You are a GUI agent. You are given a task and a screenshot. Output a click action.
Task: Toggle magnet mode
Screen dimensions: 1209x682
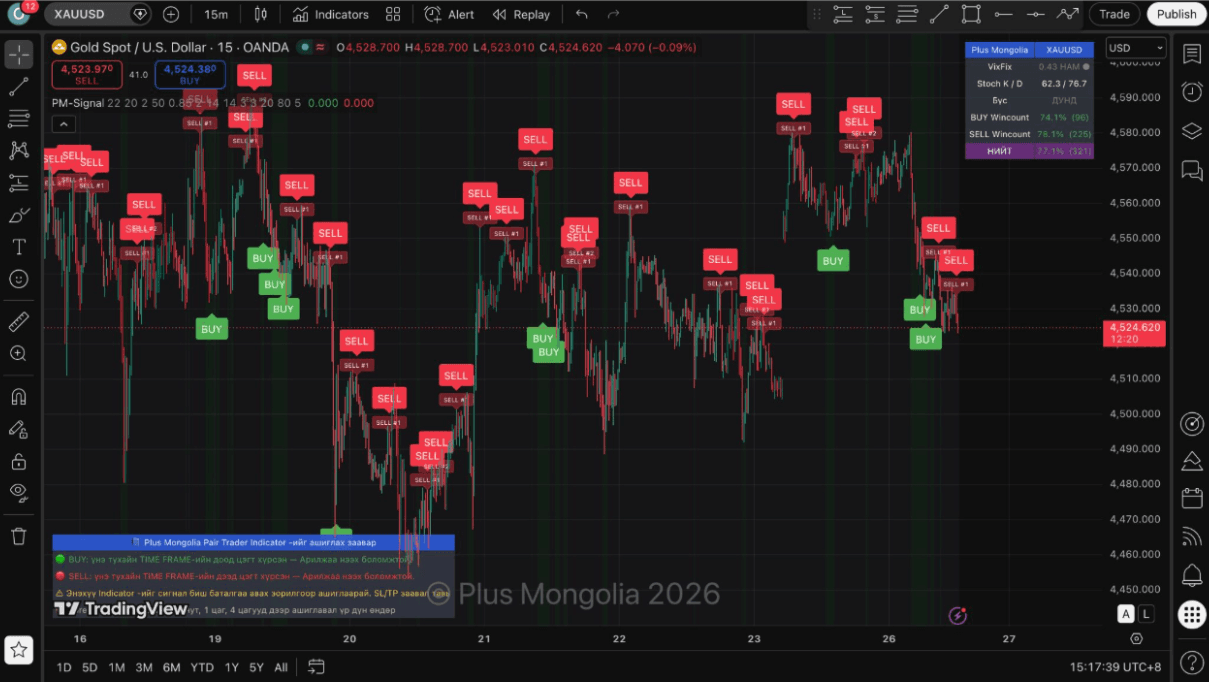(18, 396)
